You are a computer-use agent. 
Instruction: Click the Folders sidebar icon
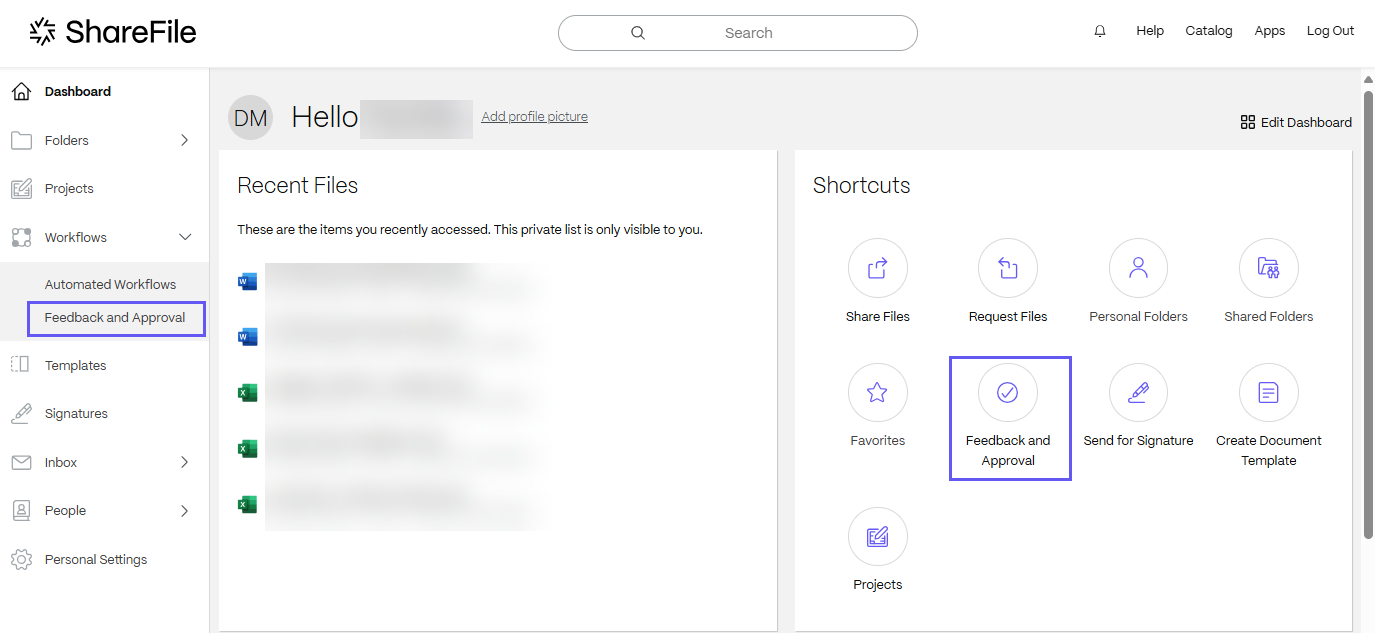pos(21,140)
